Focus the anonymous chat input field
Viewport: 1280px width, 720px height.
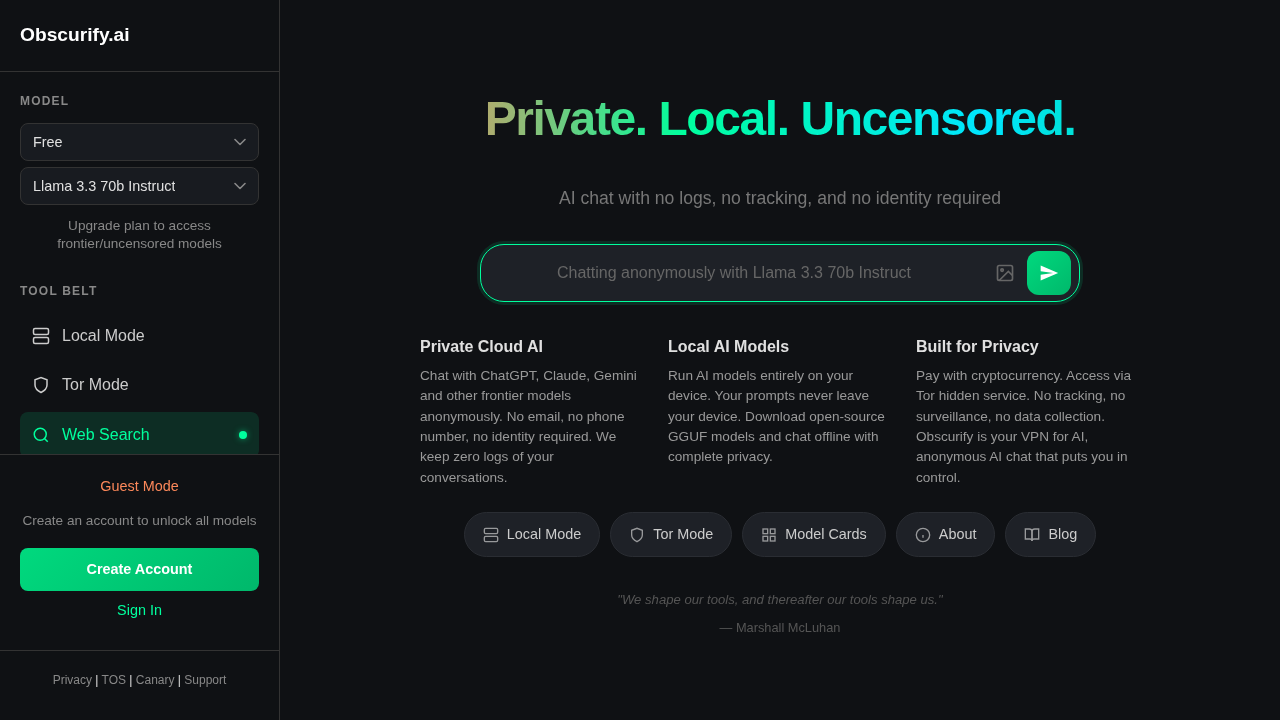click(x=734, y=273)
